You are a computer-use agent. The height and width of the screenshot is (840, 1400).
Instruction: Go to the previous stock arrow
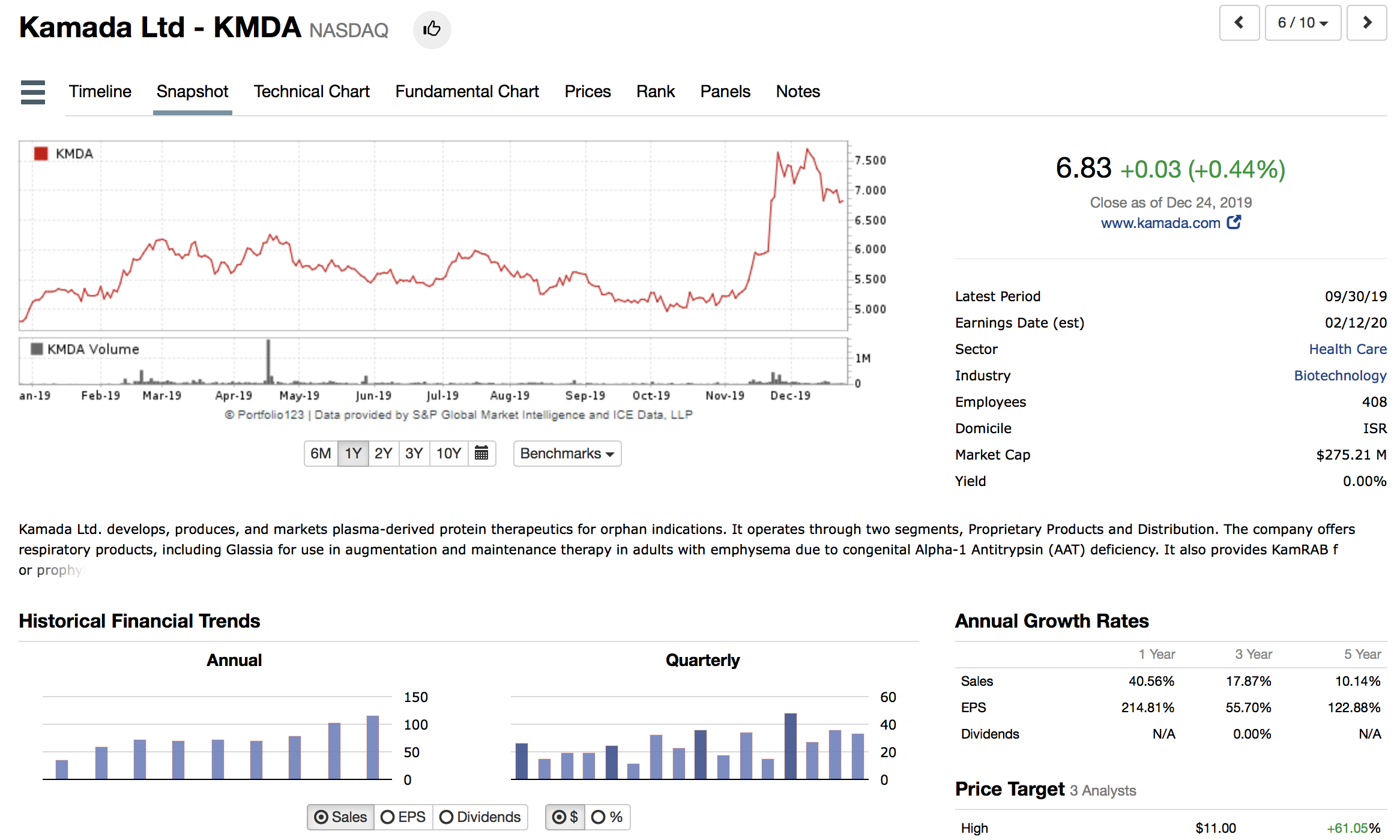(x=1239, y=23)
